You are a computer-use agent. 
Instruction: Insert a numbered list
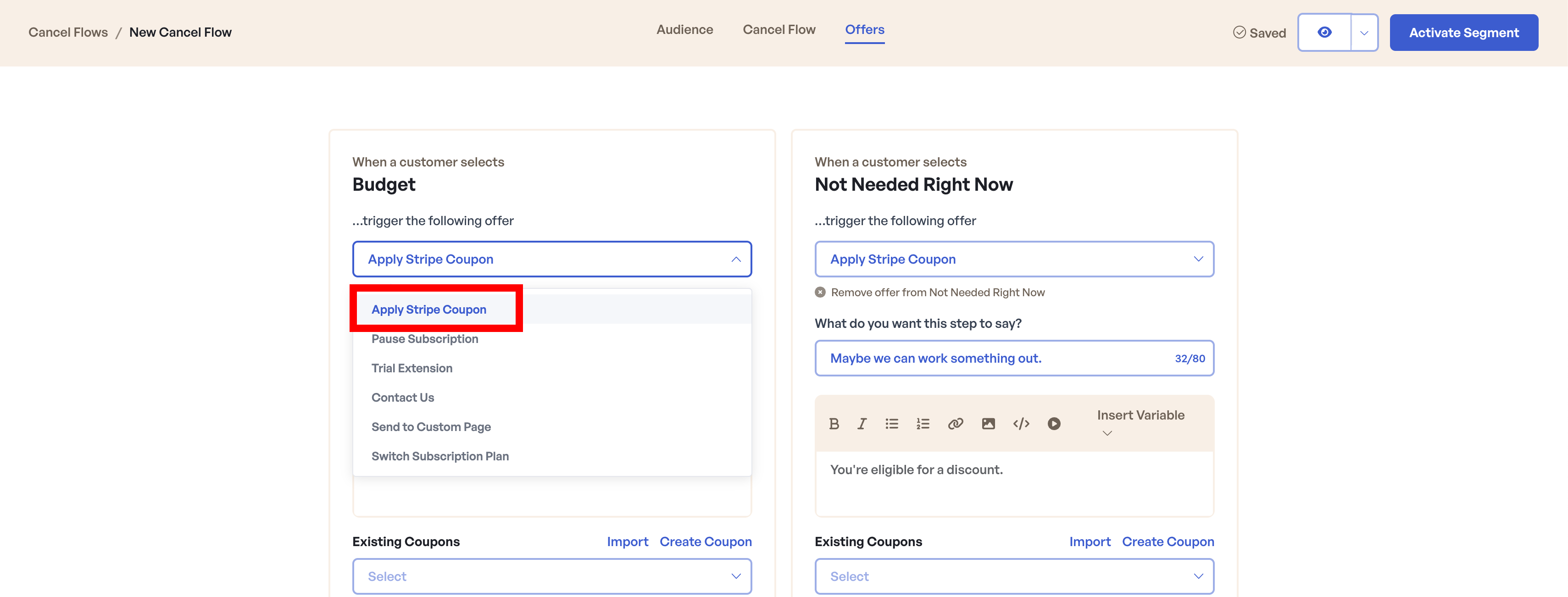[923, 424]
